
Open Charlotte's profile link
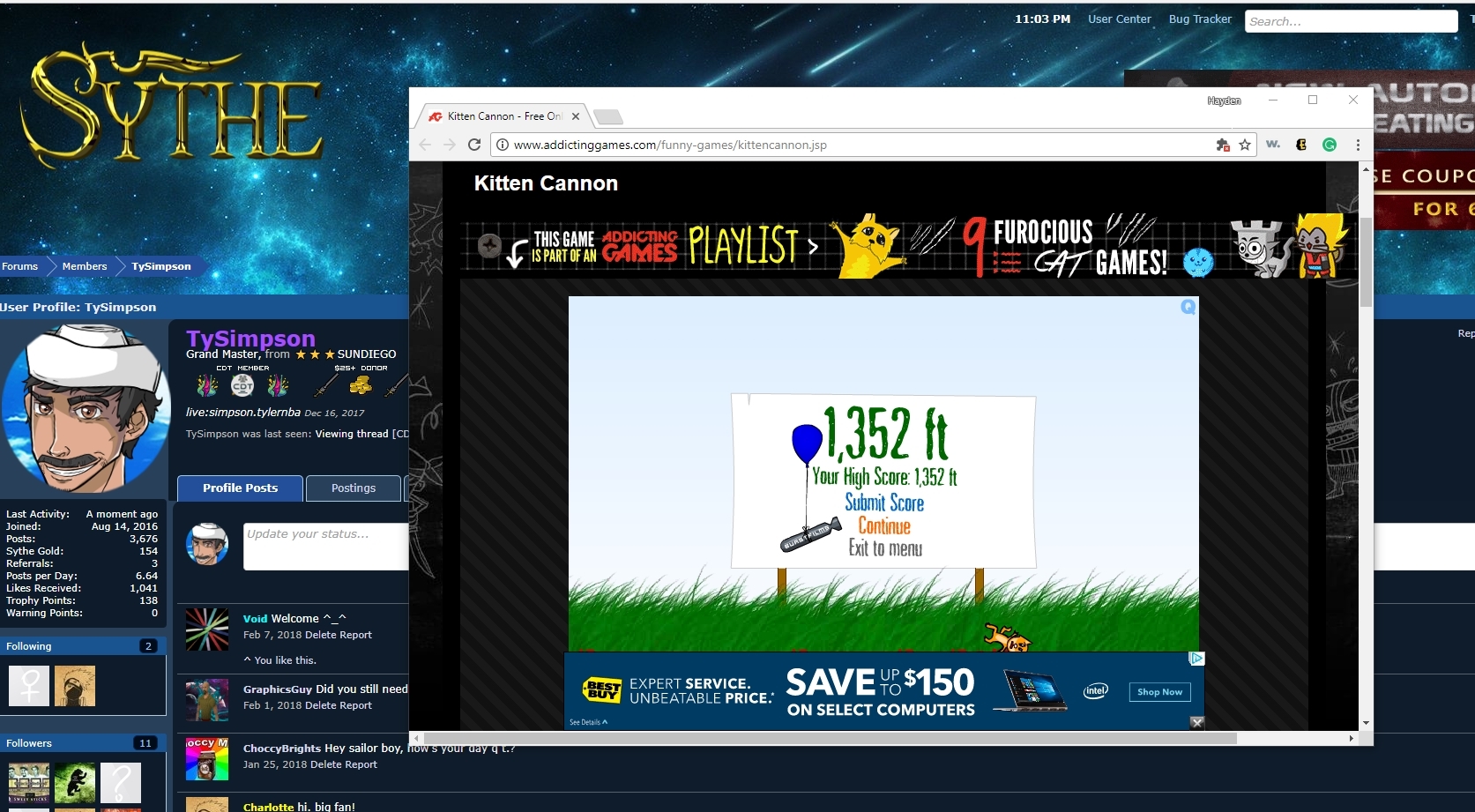click(x=269, y=807)
